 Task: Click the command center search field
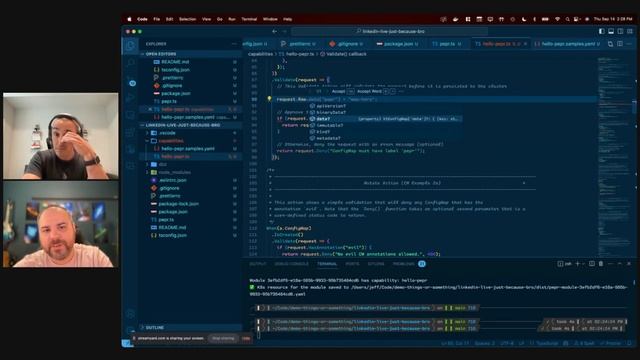[x=390, y=31]
